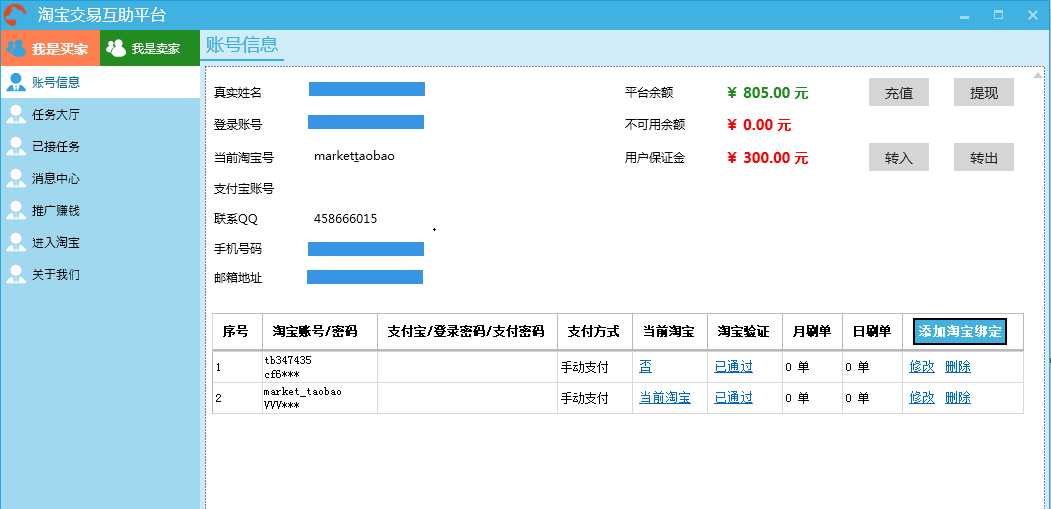Click the buyer icon beside 我是买家
Image resolution: width=1051 pixels, height=509 pixels.
point(15,48)
